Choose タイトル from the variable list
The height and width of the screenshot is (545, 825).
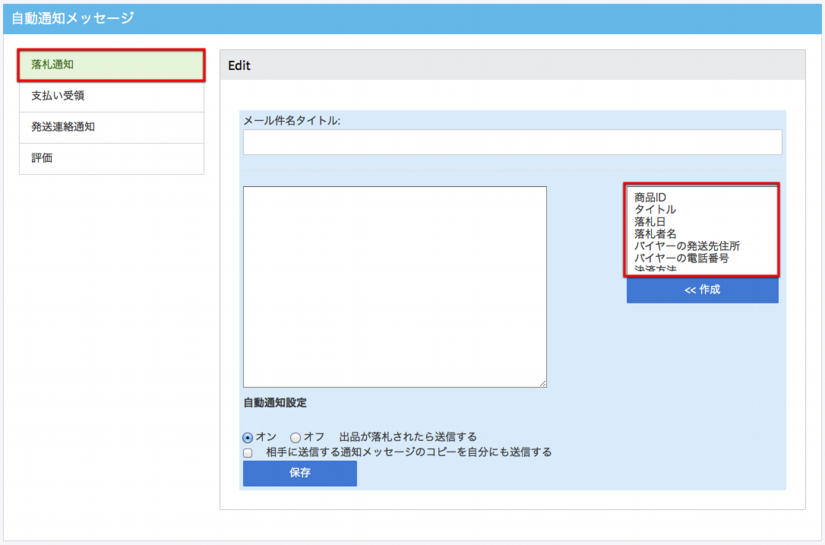tap(655, 210)
